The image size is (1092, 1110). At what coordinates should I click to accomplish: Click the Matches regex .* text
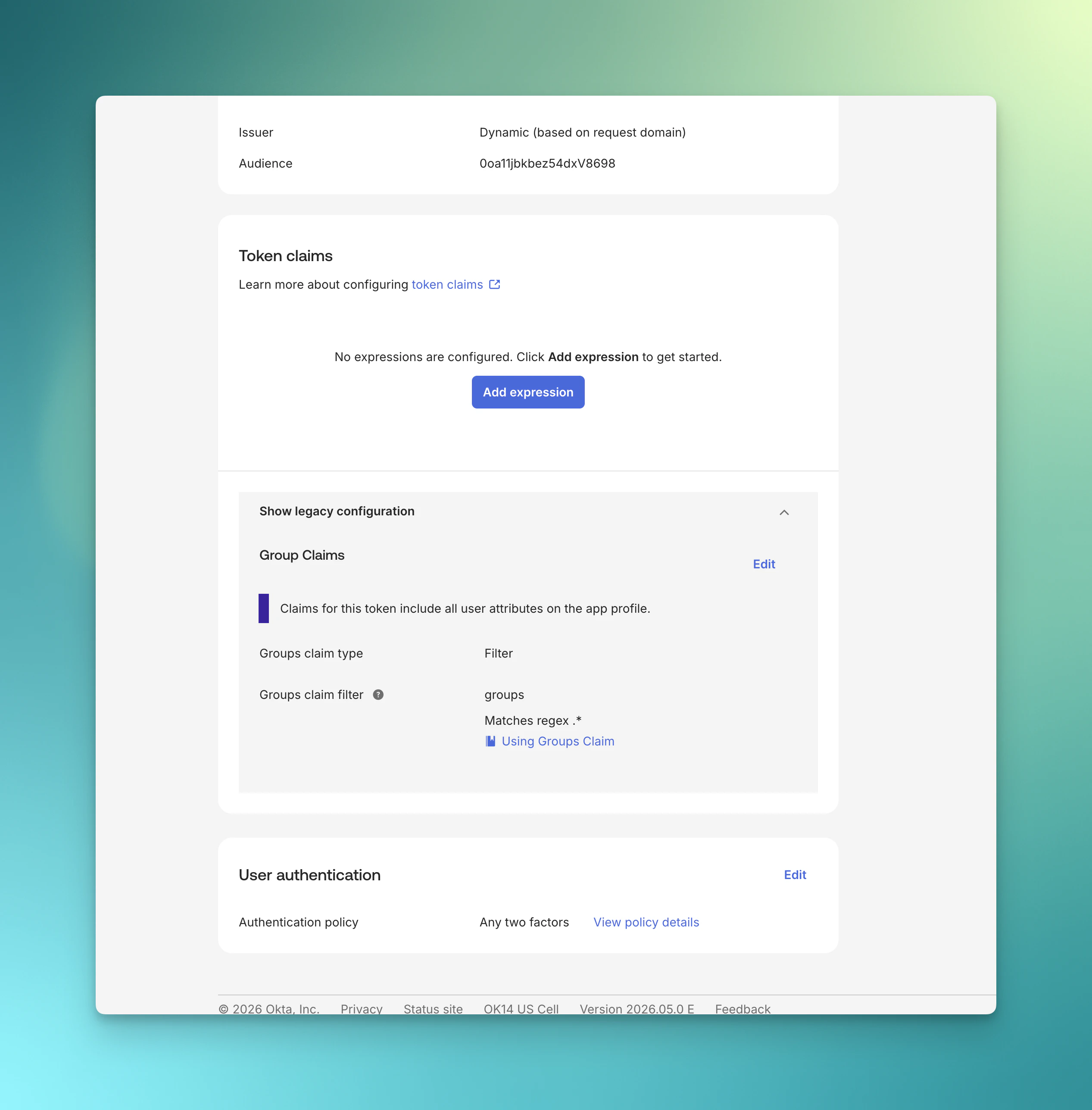[533, 721]
